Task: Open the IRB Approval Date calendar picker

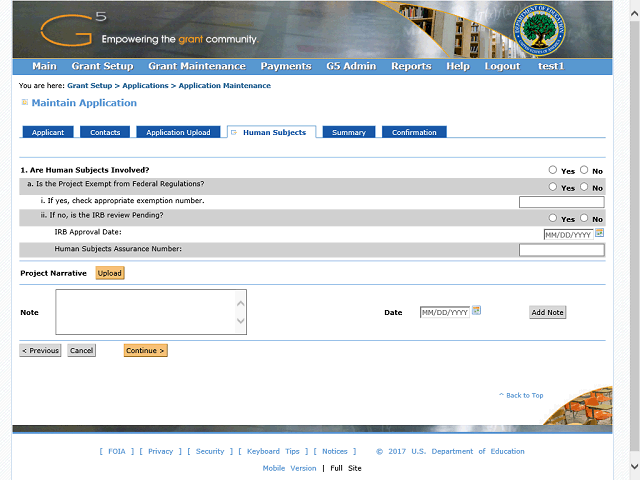Action: coord(599,233)
